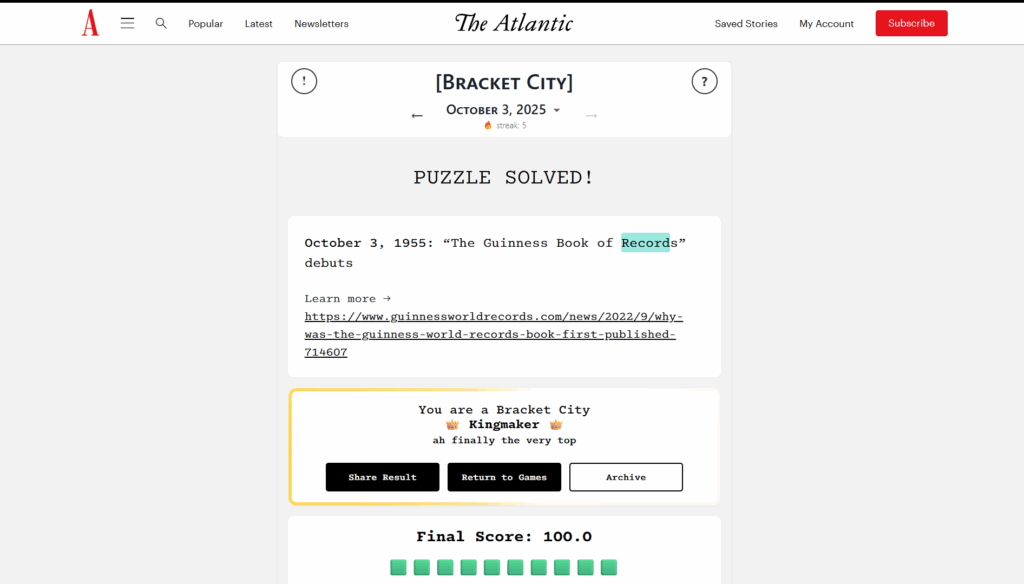This screenshot has height=584, width=1024.
Task: Open Saved Stories
Action: 746,23
